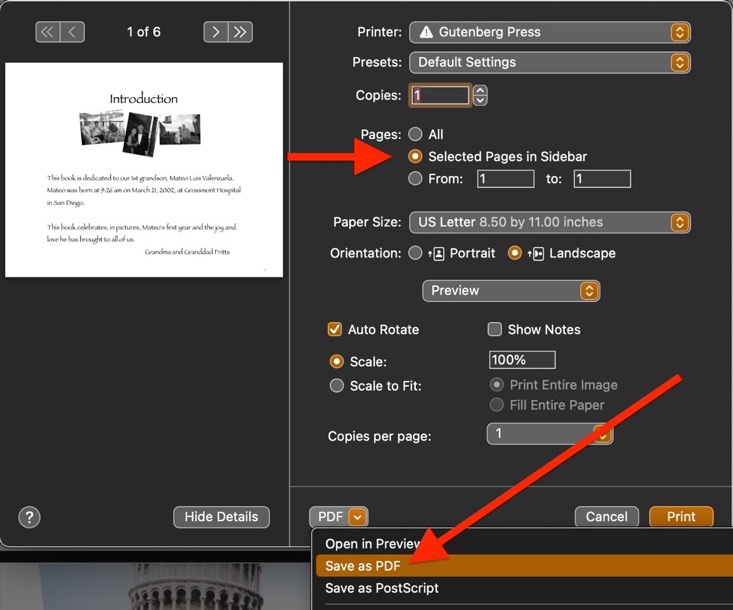This screenshot has width=733, height=610.
Task: Expand the PDF dropdown arrow
Action: coord(358,517)
